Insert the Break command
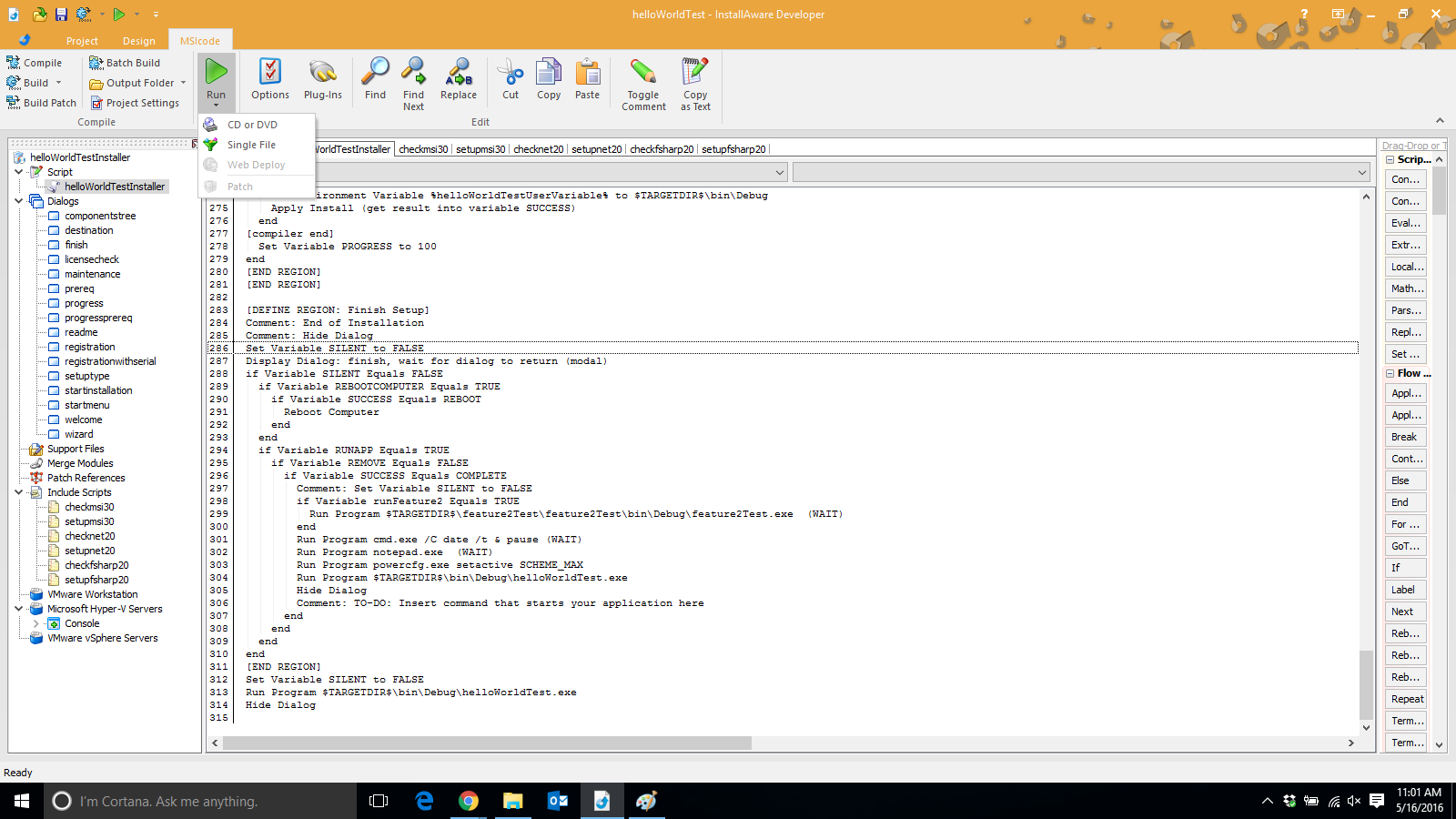This screenshot has height=819, width=1456. click(x=1406, y=437)
